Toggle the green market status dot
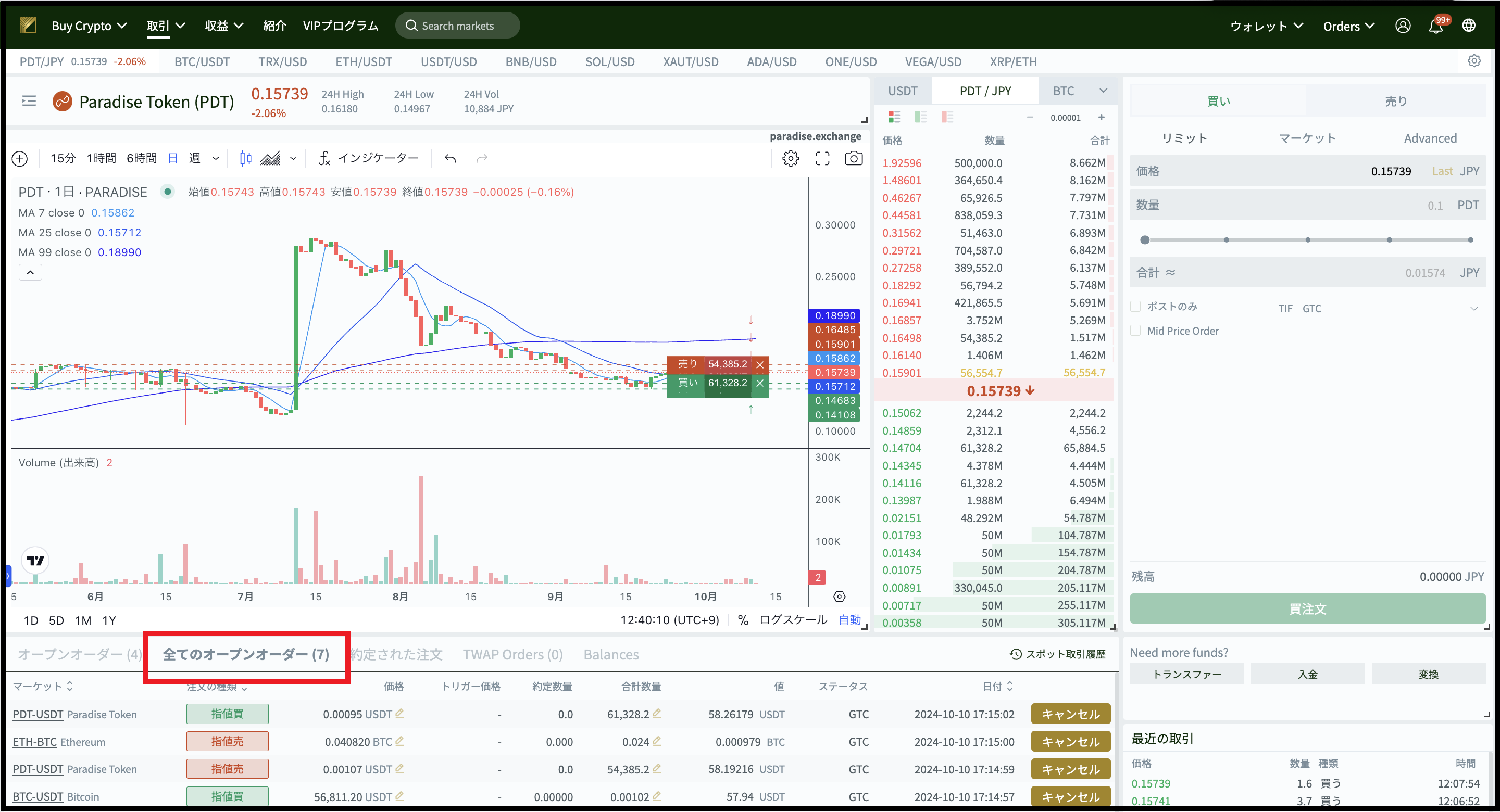This screenshot has width=1500, height=812. click(168, 192)
